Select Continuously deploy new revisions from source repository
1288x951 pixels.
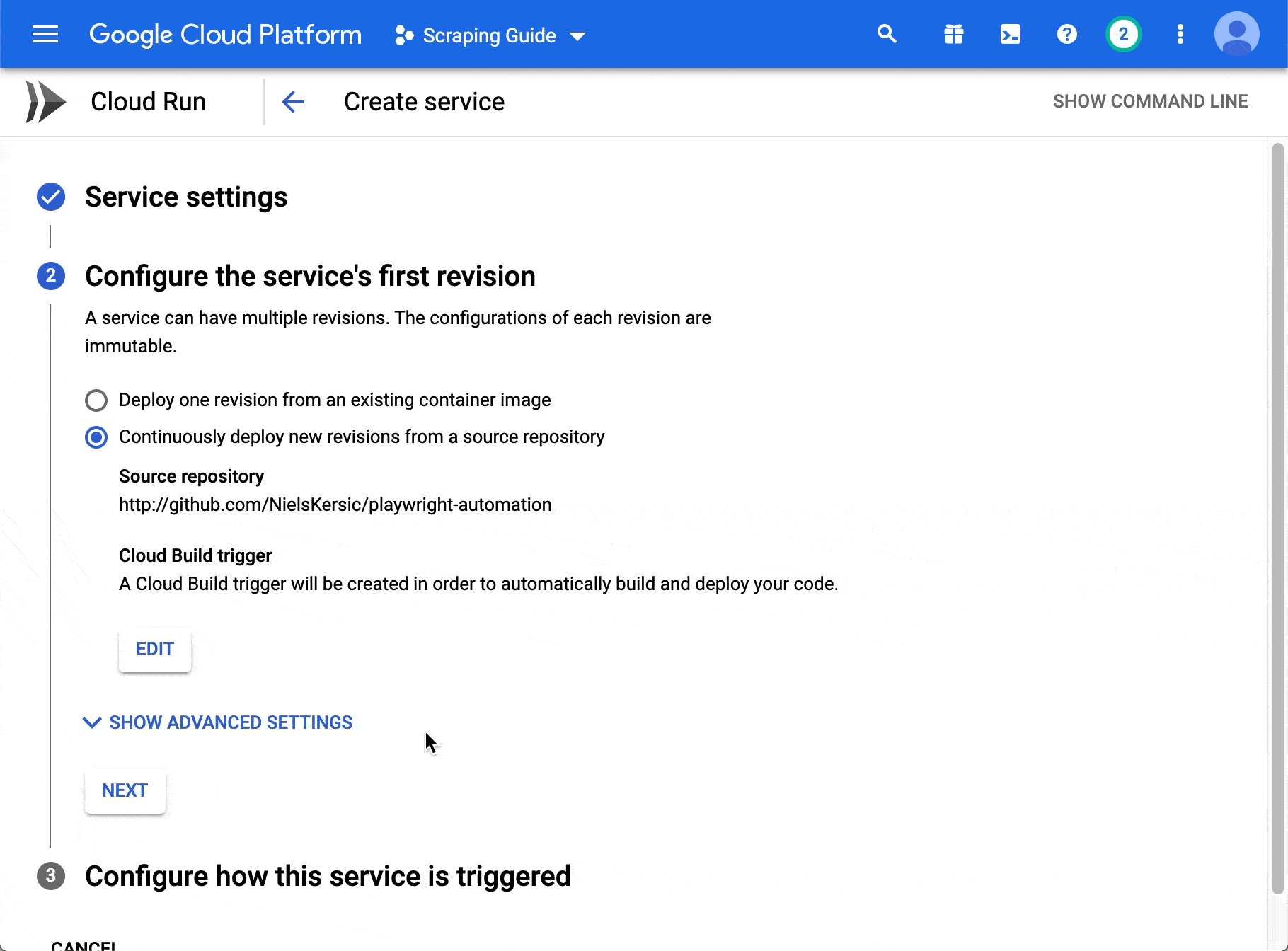[x=96, y=437]
